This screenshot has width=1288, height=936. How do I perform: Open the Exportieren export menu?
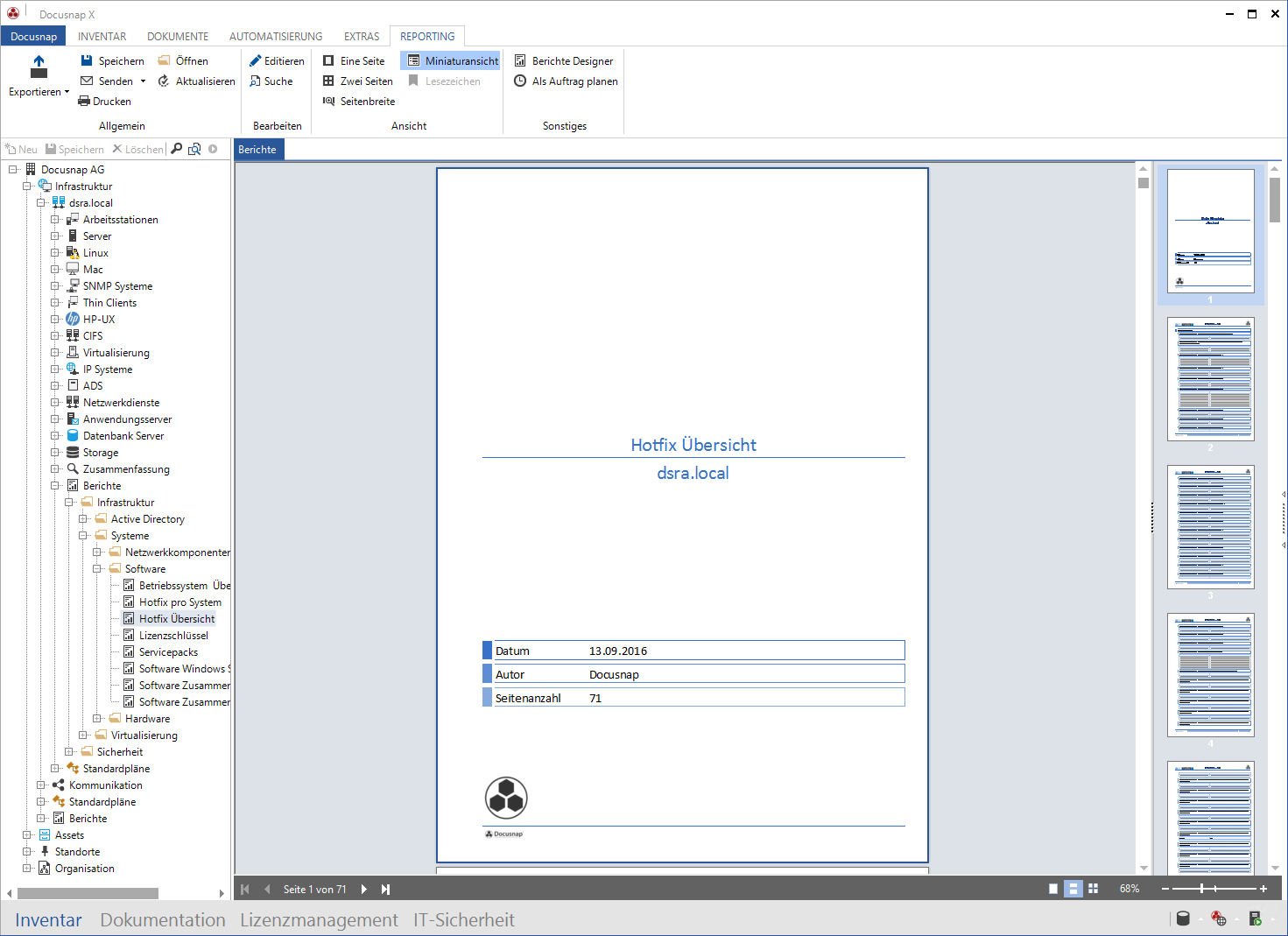(39, 75)
